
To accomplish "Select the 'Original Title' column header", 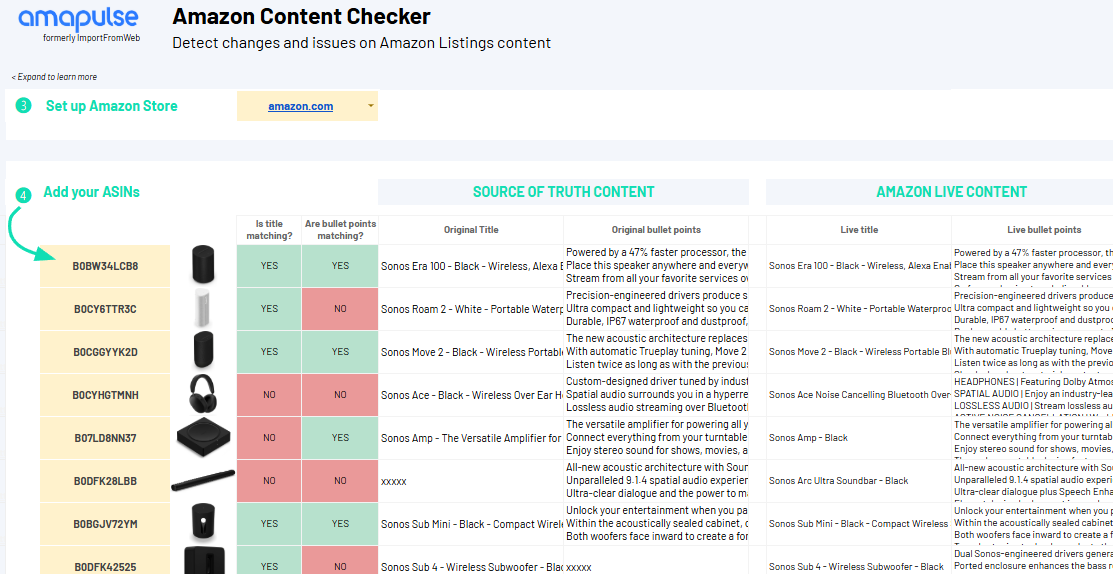I will coord(471,230).
